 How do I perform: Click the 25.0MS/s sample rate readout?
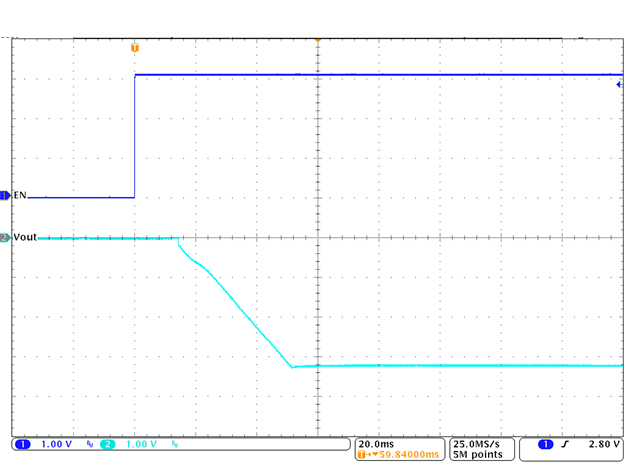[480, 443]
